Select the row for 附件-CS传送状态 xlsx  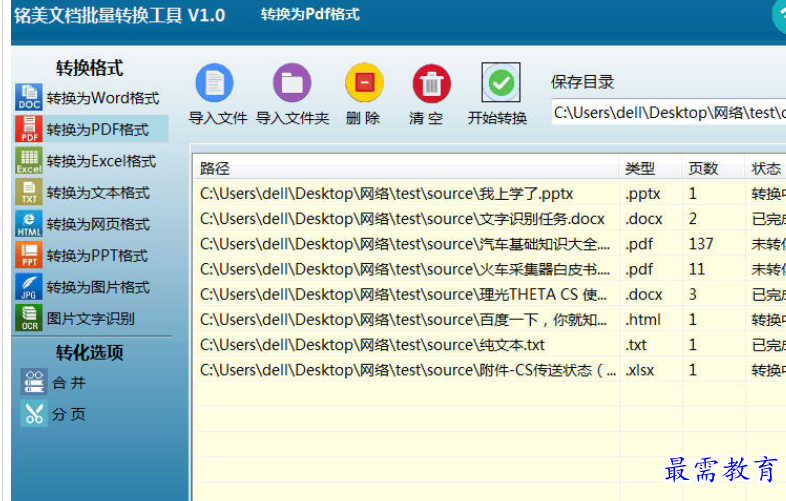(x=490, y=370)
